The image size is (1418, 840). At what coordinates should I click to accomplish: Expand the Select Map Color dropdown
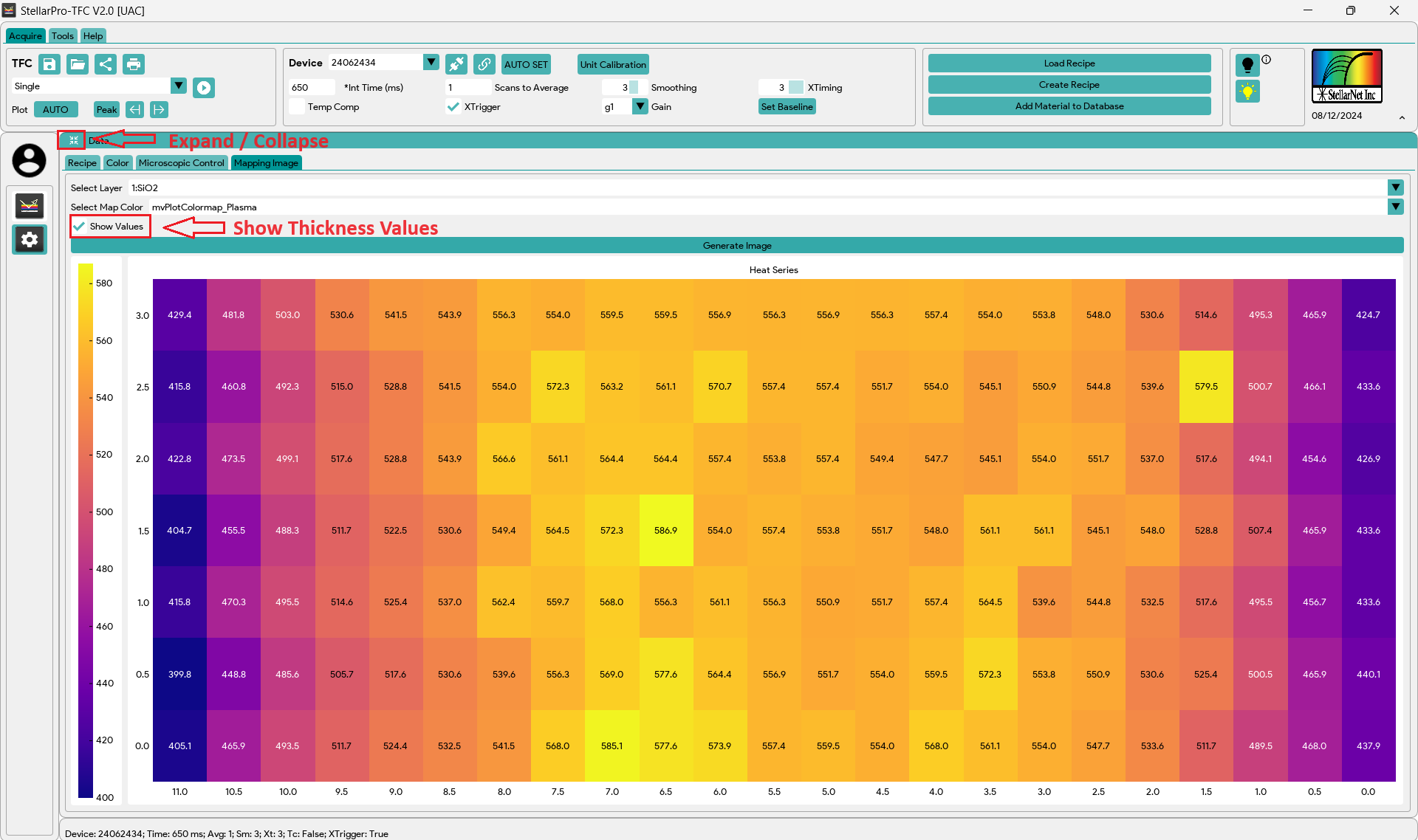(1395, 207)
